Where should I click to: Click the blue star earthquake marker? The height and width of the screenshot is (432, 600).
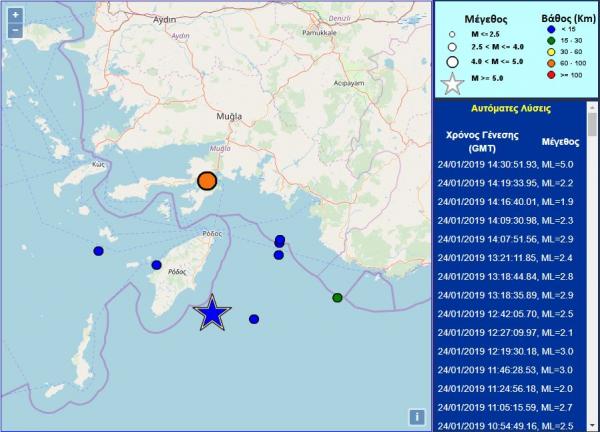click(212, 313)
